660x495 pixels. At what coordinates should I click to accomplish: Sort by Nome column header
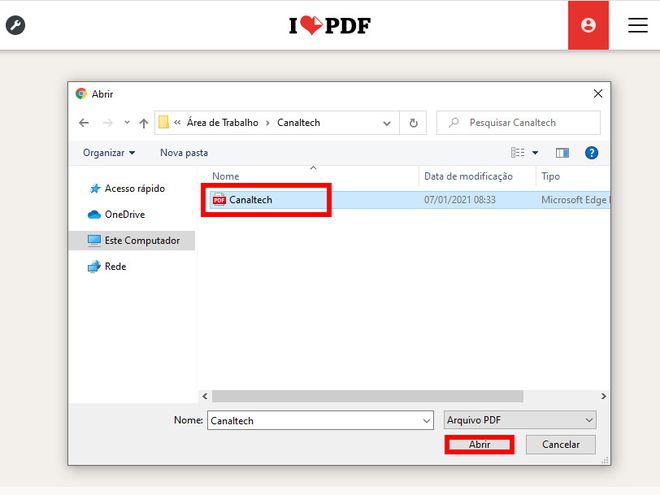[226, 176]
